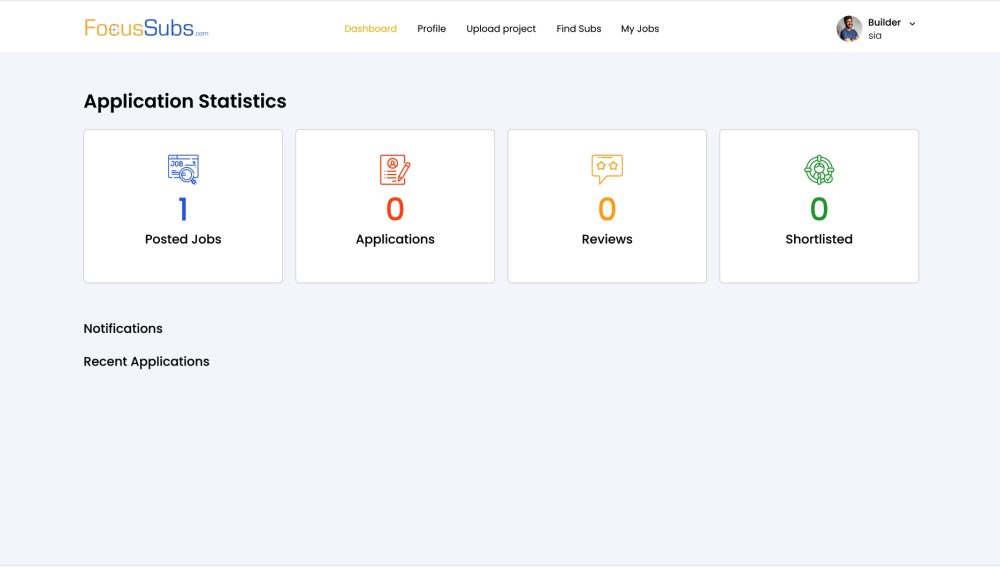Image resolution: width=1000 pixels, height=567 pixels.
Task: Click the Notifications section heading
Action: point(123,328)
